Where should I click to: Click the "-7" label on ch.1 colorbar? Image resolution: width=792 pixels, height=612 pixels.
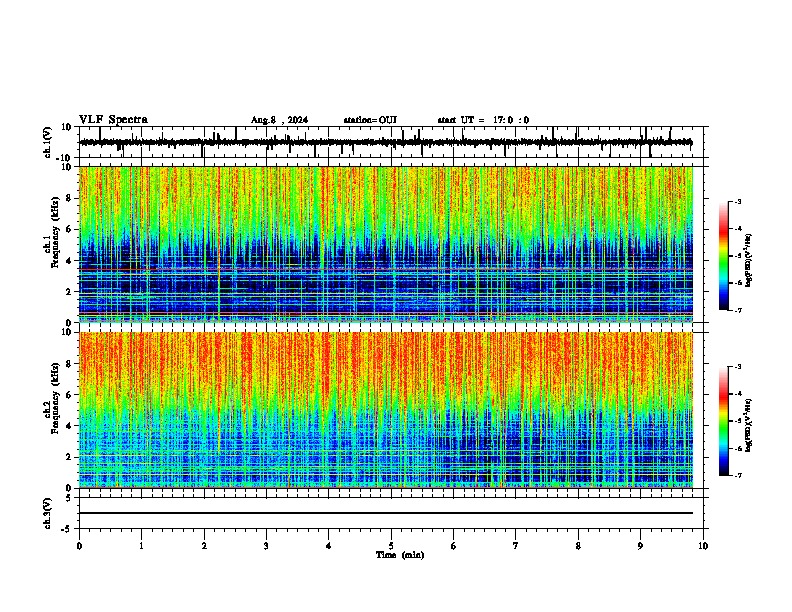point(737,310)
